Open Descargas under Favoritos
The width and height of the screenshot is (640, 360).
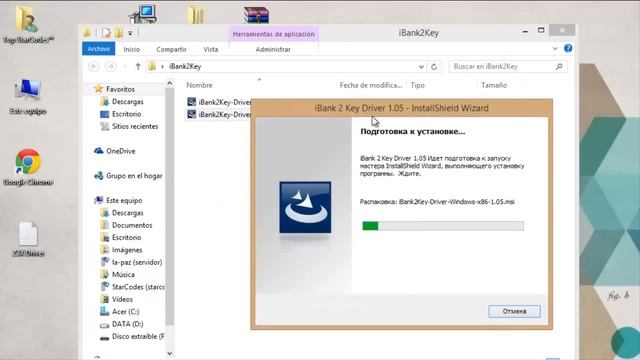[127, 102]
